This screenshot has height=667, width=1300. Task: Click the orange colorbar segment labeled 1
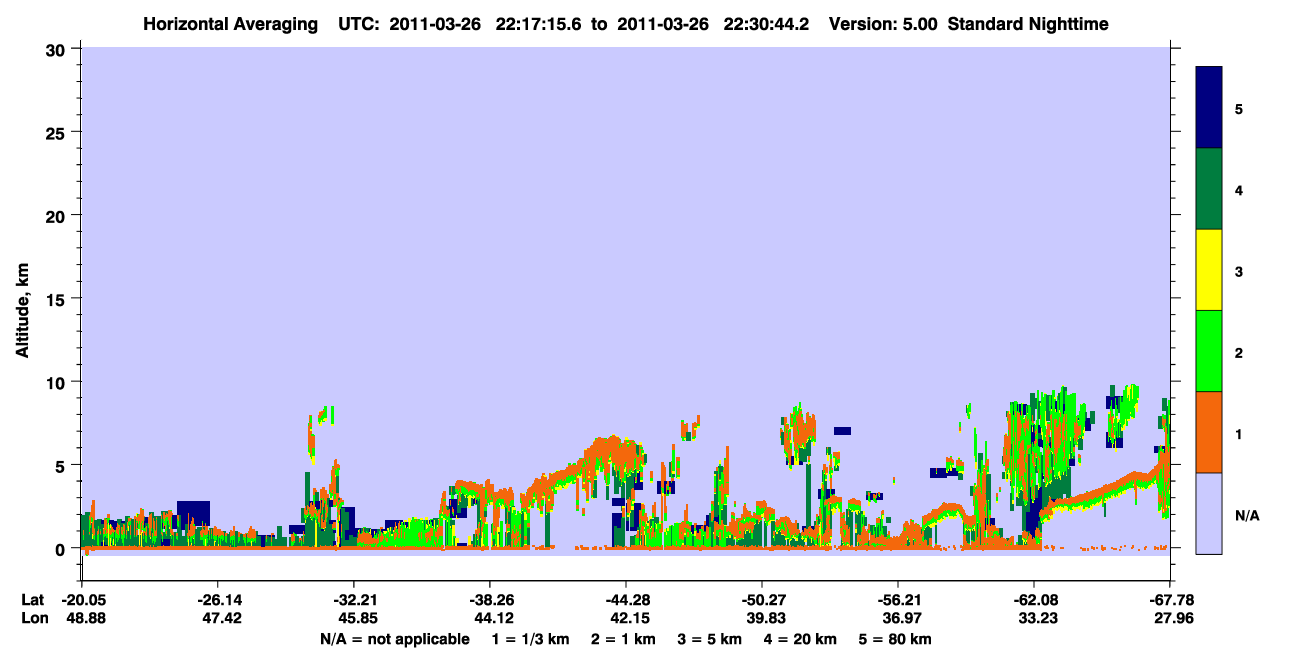click(x=1209, y=432)
